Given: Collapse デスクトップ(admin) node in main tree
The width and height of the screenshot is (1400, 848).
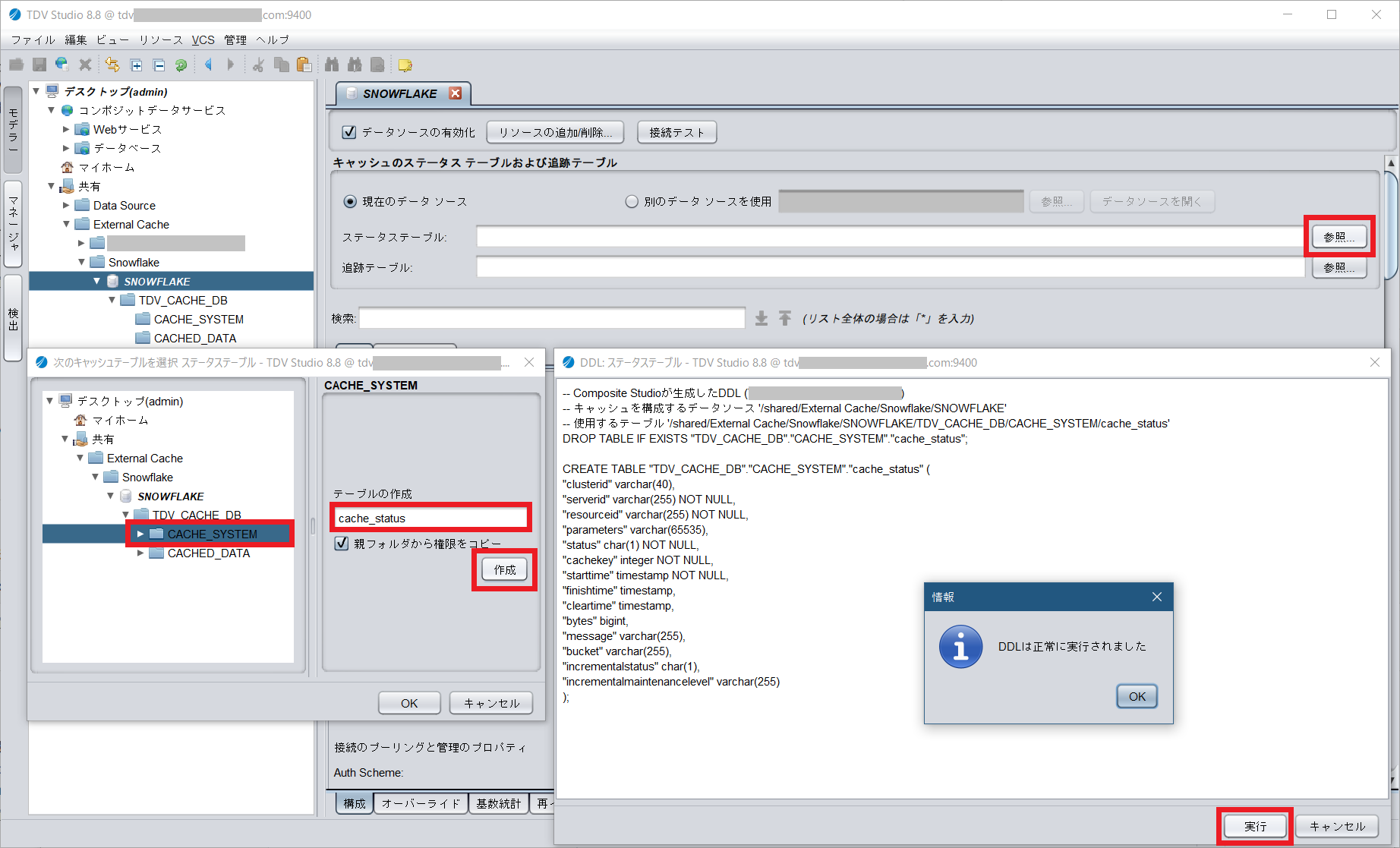Looking at the screenshot, I should (x=36, y=91).
